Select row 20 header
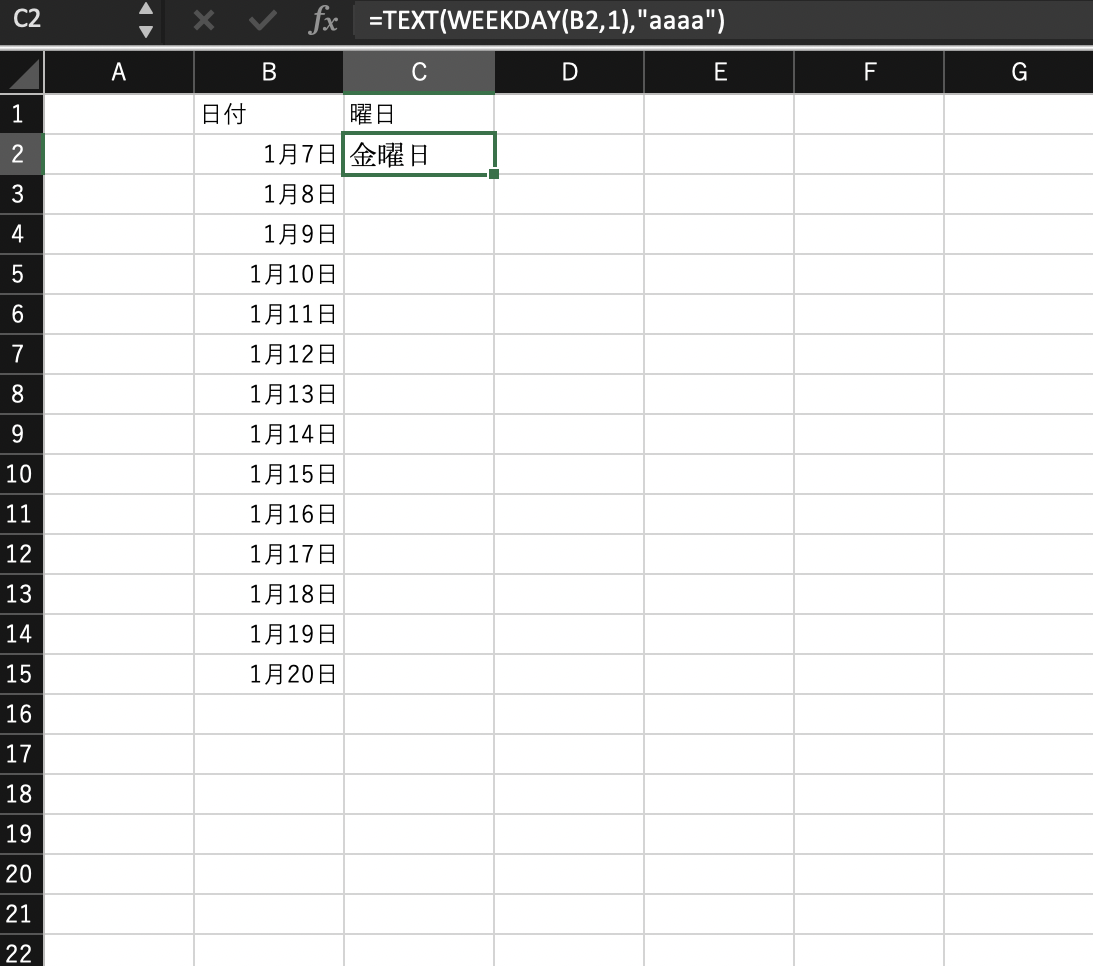 22,874
